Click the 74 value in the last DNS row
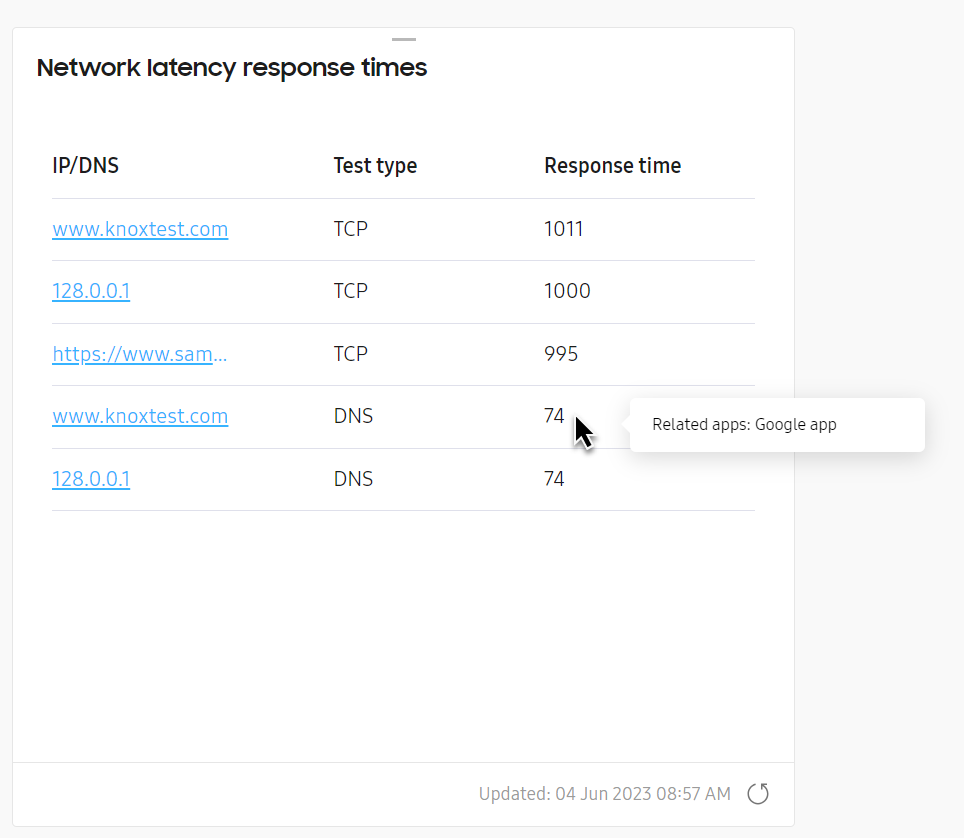The width and height of the screenshot is (964, 838). click(x=554, y=478)
